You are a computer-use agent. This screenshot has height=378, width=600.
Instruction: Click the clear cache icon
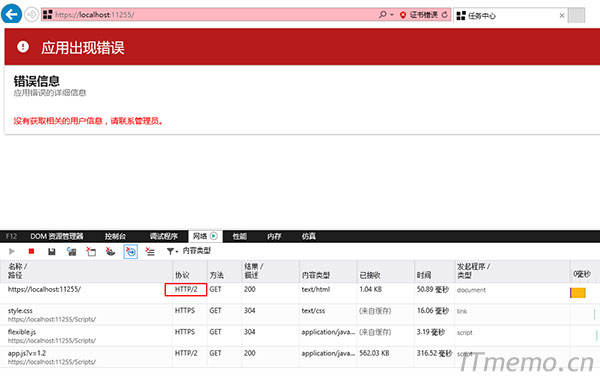(x=91, y=251)
